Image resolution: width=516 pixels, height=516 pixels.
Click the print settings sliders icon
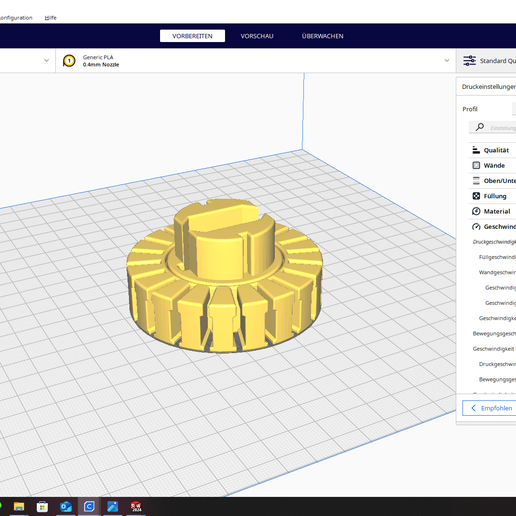469,61
